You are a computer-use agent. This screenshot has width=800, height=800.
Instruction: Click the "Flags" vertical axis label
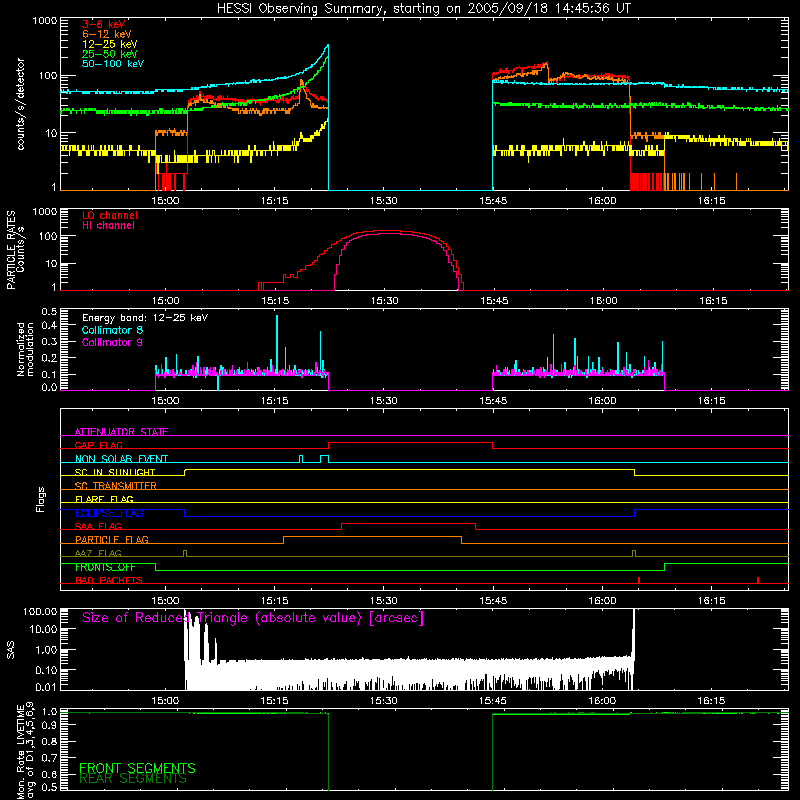pos(40,499)
